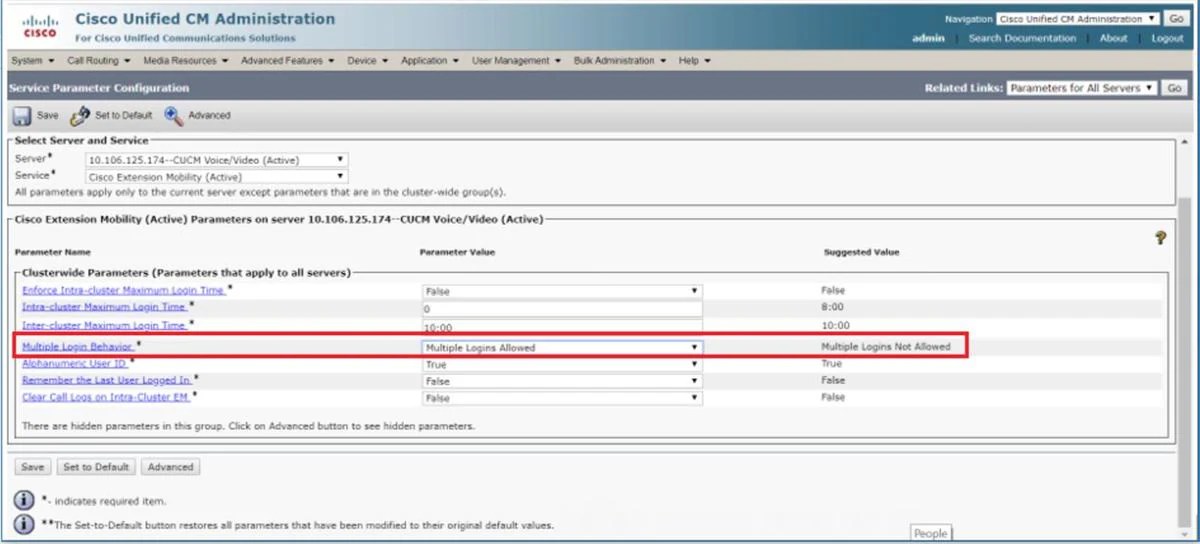Open the Call Routing menu
Viewport: 1200px width, 544px height.
99,61
